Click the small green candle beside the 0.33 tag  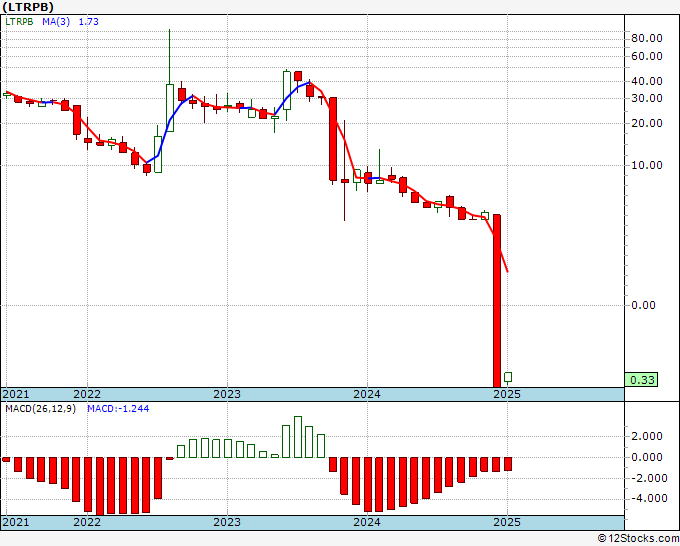click(508, 377)
